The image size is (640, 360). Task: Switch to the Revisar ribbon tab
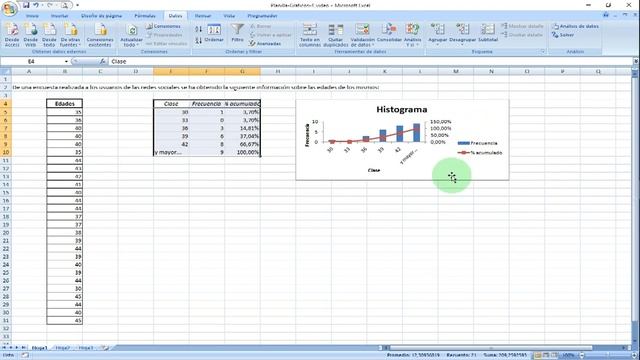click(x=203, y=16)
